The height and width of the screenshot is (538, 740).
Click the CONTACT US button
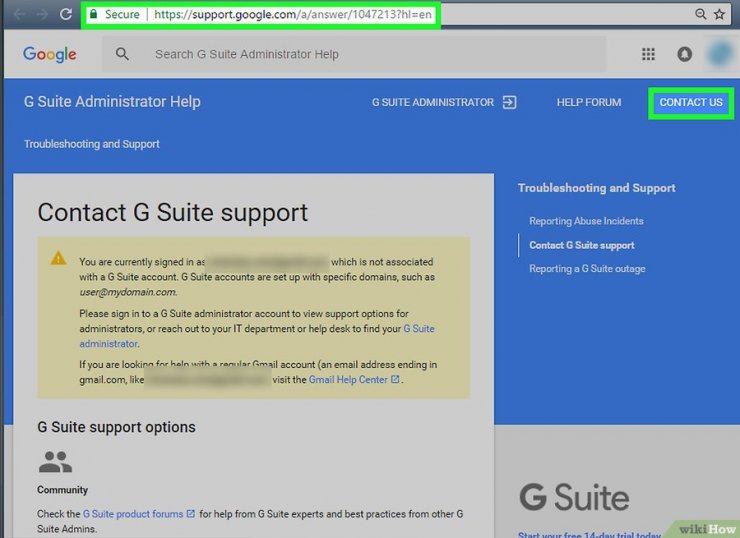[691, 102]
